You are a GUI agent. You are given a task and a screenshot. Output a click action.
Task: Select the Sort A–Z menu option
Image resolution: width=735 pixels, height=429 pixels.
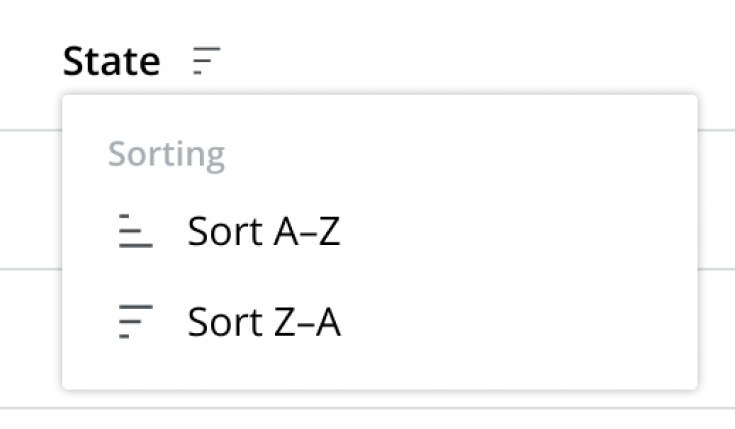[380, 231]
